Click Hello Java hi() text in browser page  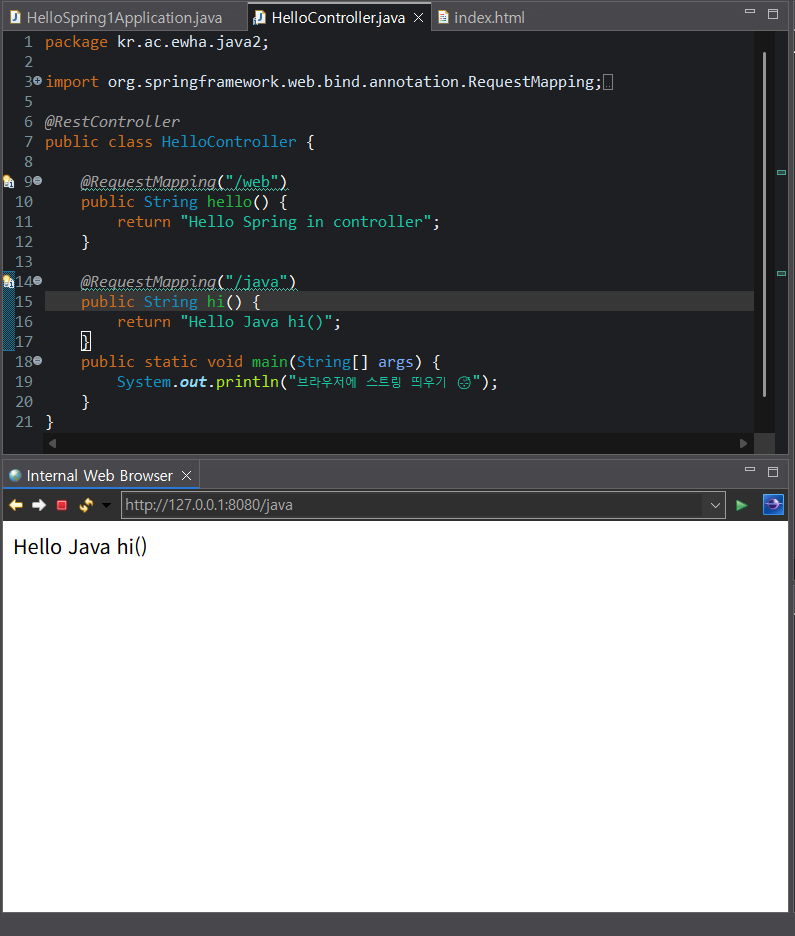tap(80, 547)
